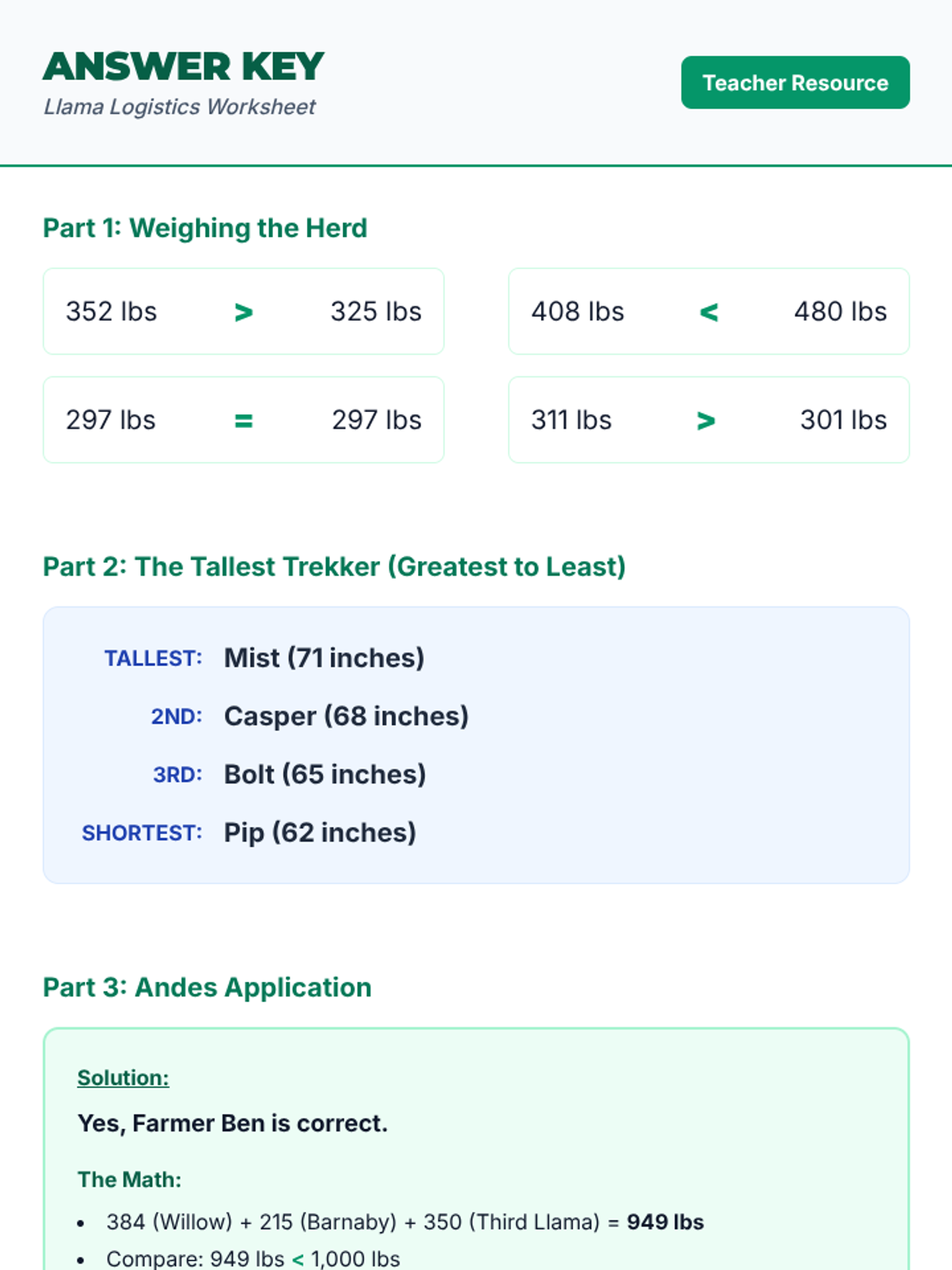
Task: Click the Bolt (65 inches) answer
Action: (324, 774)
